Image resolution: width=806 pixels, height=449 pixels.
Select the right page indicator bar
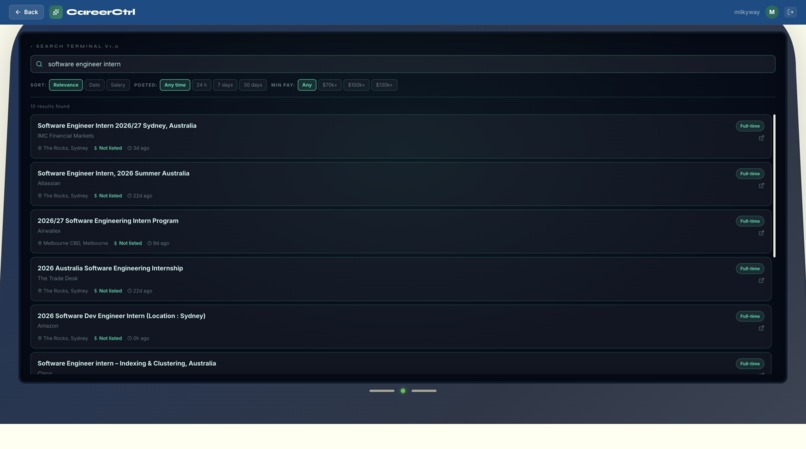[x=424, y=391]
